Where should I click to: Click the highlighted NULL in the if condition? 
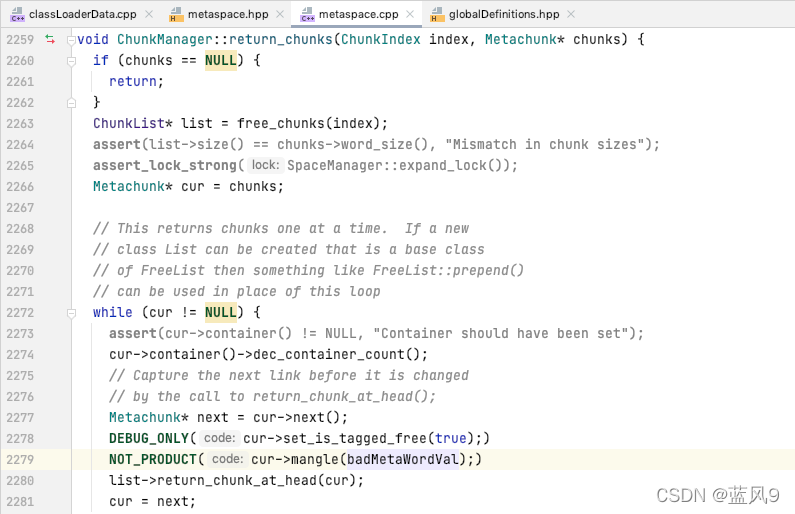coord(221,60)
